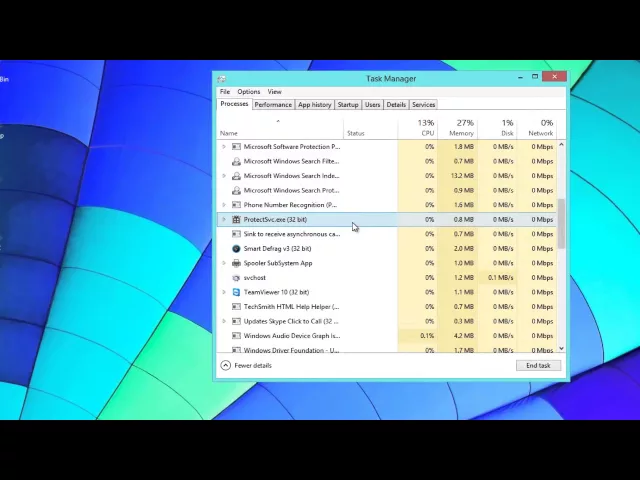Screen dimensions: 640x480
Task: Select the Windows Driver Foundation row
Action: (x=387, y=350)
